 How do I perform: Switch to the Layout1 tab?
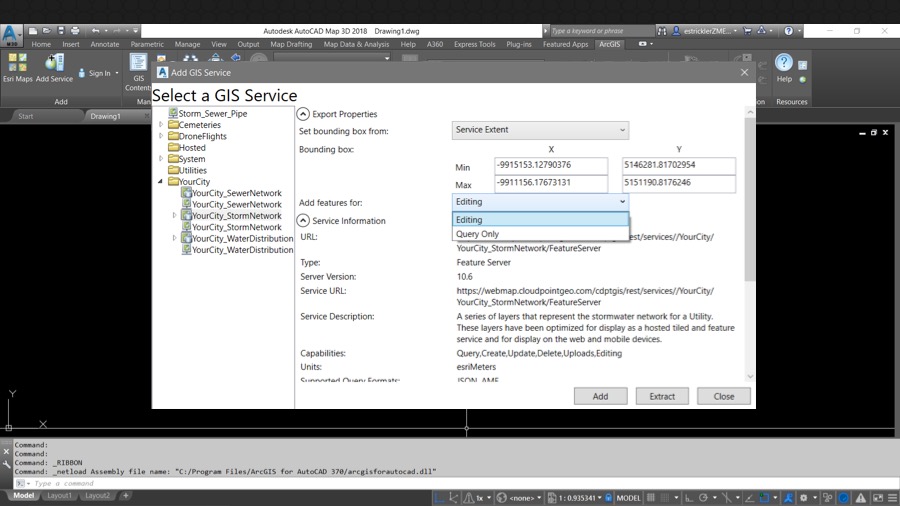(x=59, y=495)
